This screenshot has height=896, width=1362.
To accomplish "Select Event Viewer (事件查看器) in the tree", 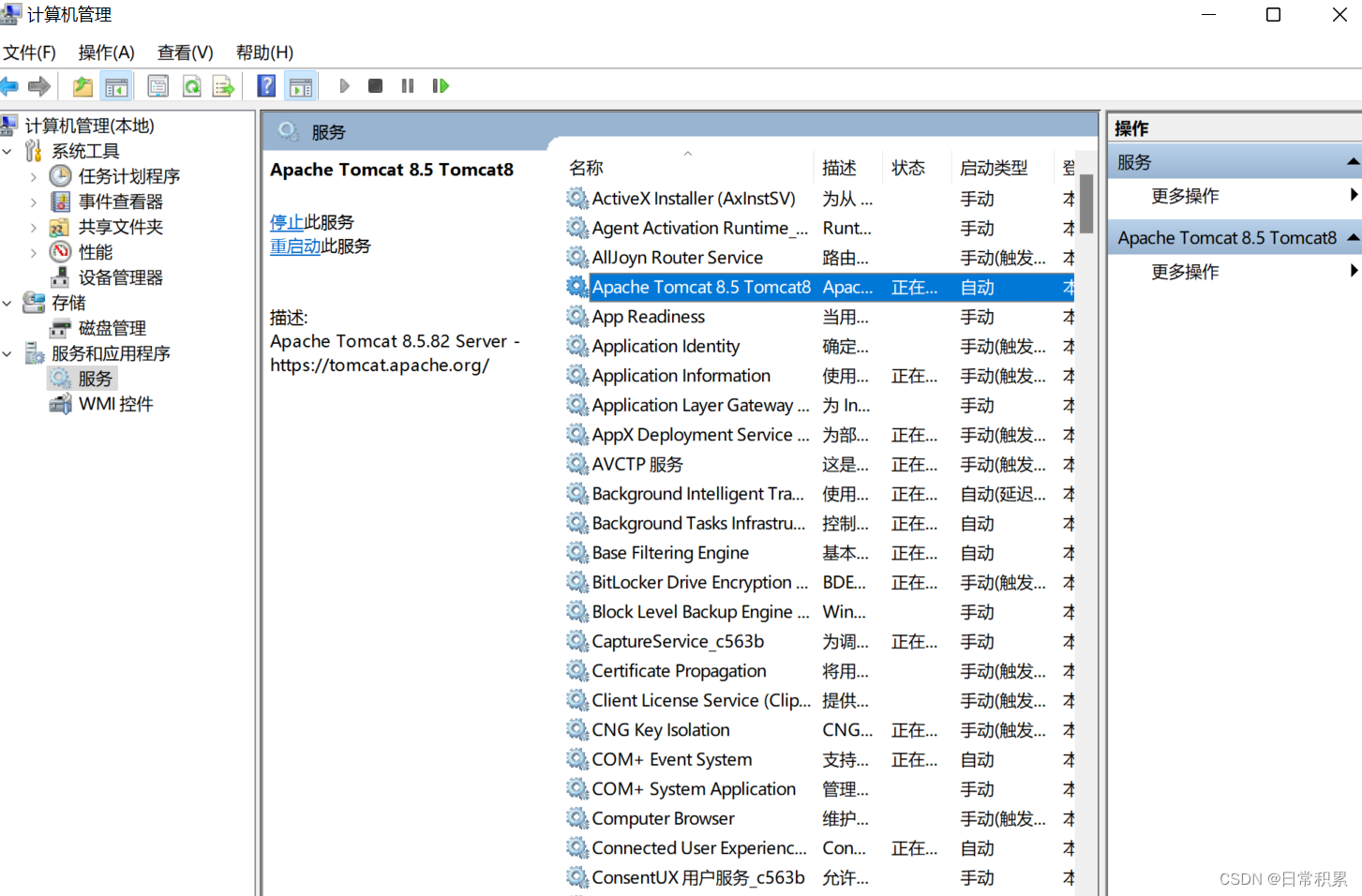I will [x=121, y=202].
